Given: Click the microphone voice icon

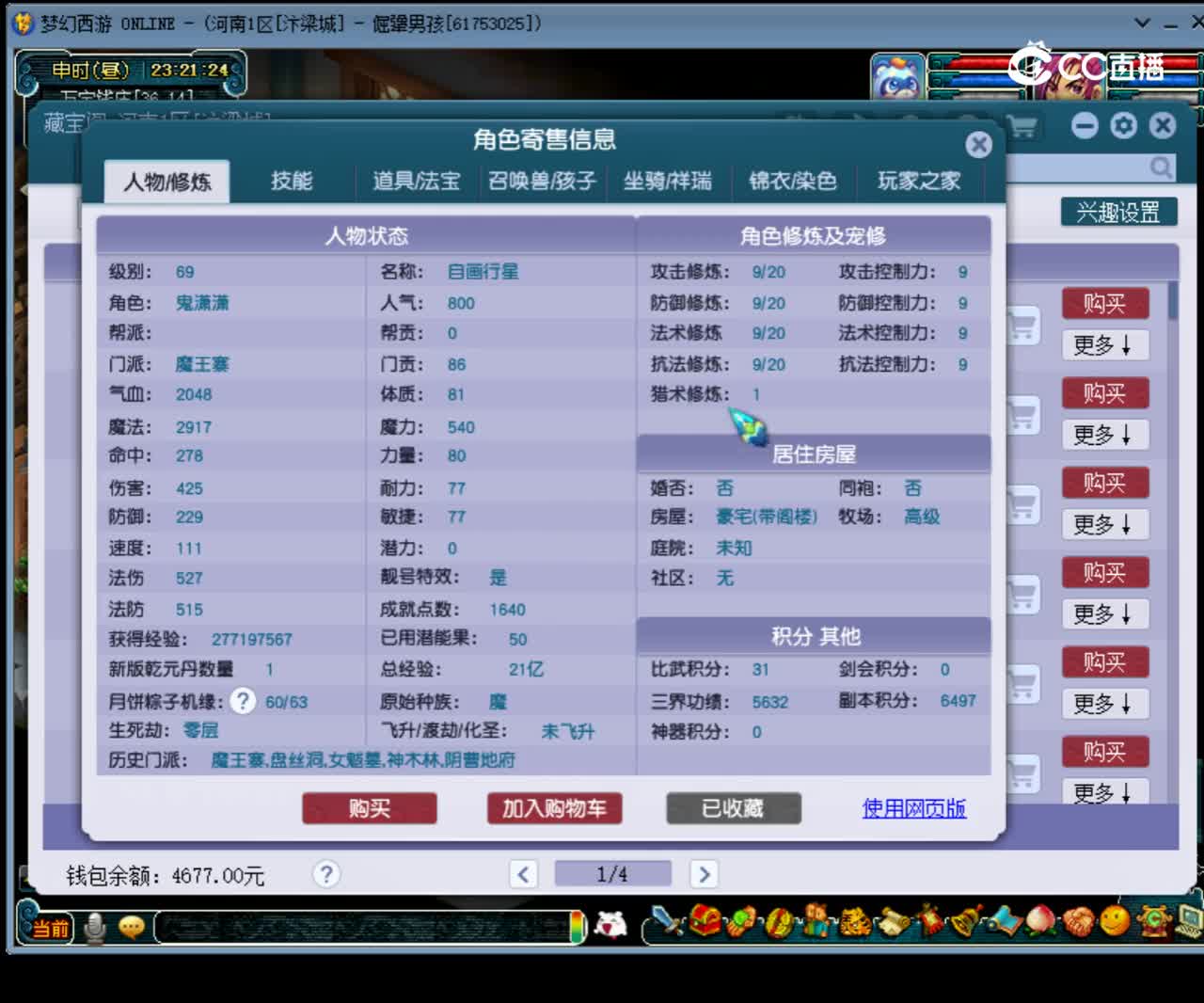Looking at the screenshot, I should coord(94,928).
